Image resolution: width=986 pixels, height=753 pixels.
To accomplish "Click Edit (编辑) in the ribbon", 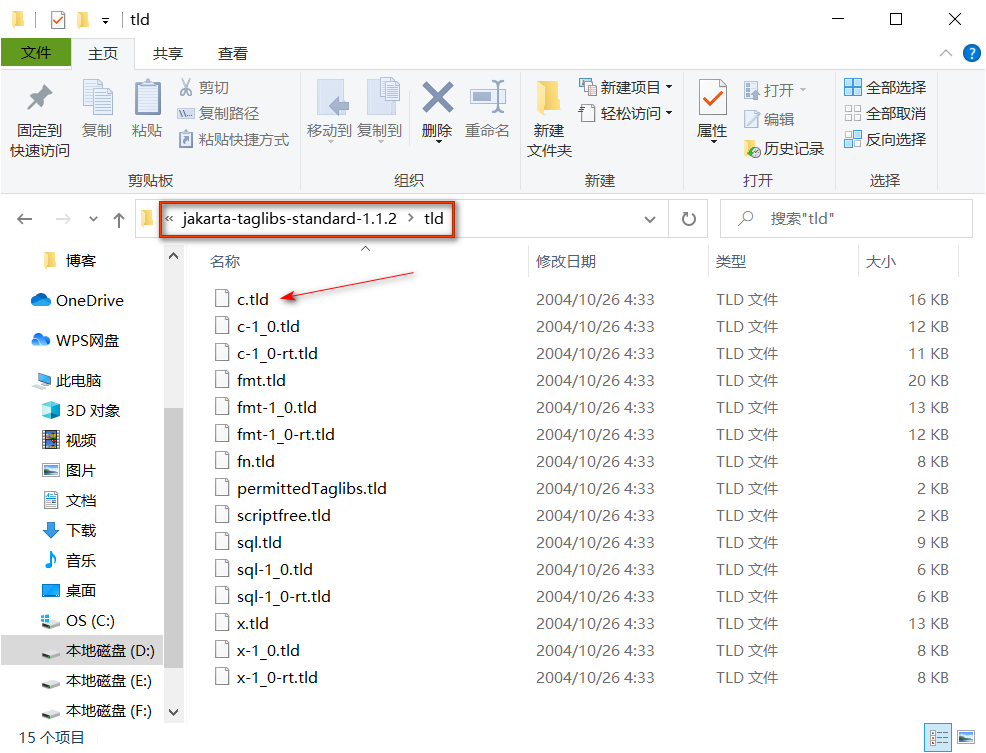I will (769, 119).
